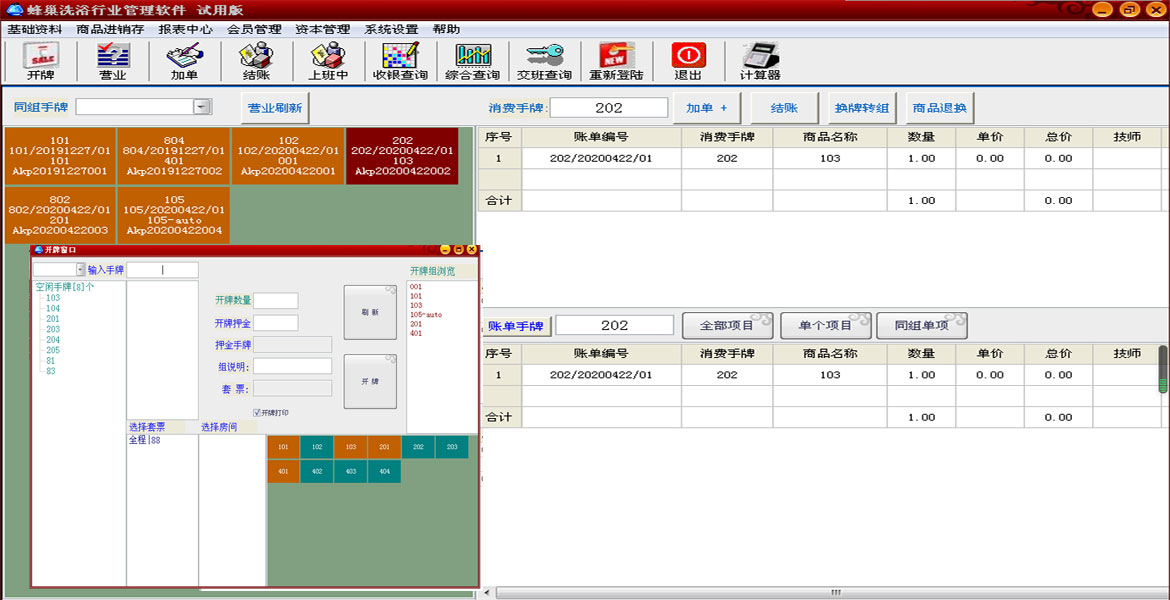Click the 营业刷新 button
1170x600 pixels.
click(x=275, y=107)
